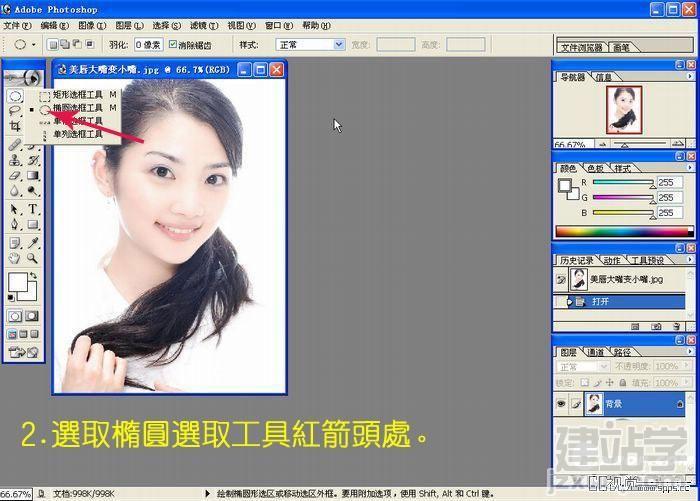
Task: Create new snapshot in History panel
Action: coord(656,327)
